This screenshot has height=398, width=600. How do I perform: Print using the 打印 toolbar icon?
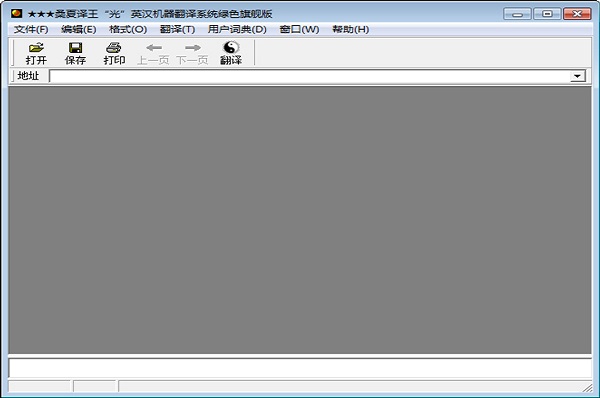pos(114,53)
